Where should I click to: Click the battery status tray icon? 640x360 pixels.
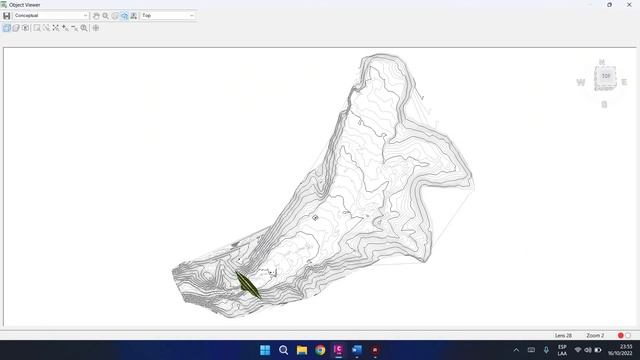[598, 350]
